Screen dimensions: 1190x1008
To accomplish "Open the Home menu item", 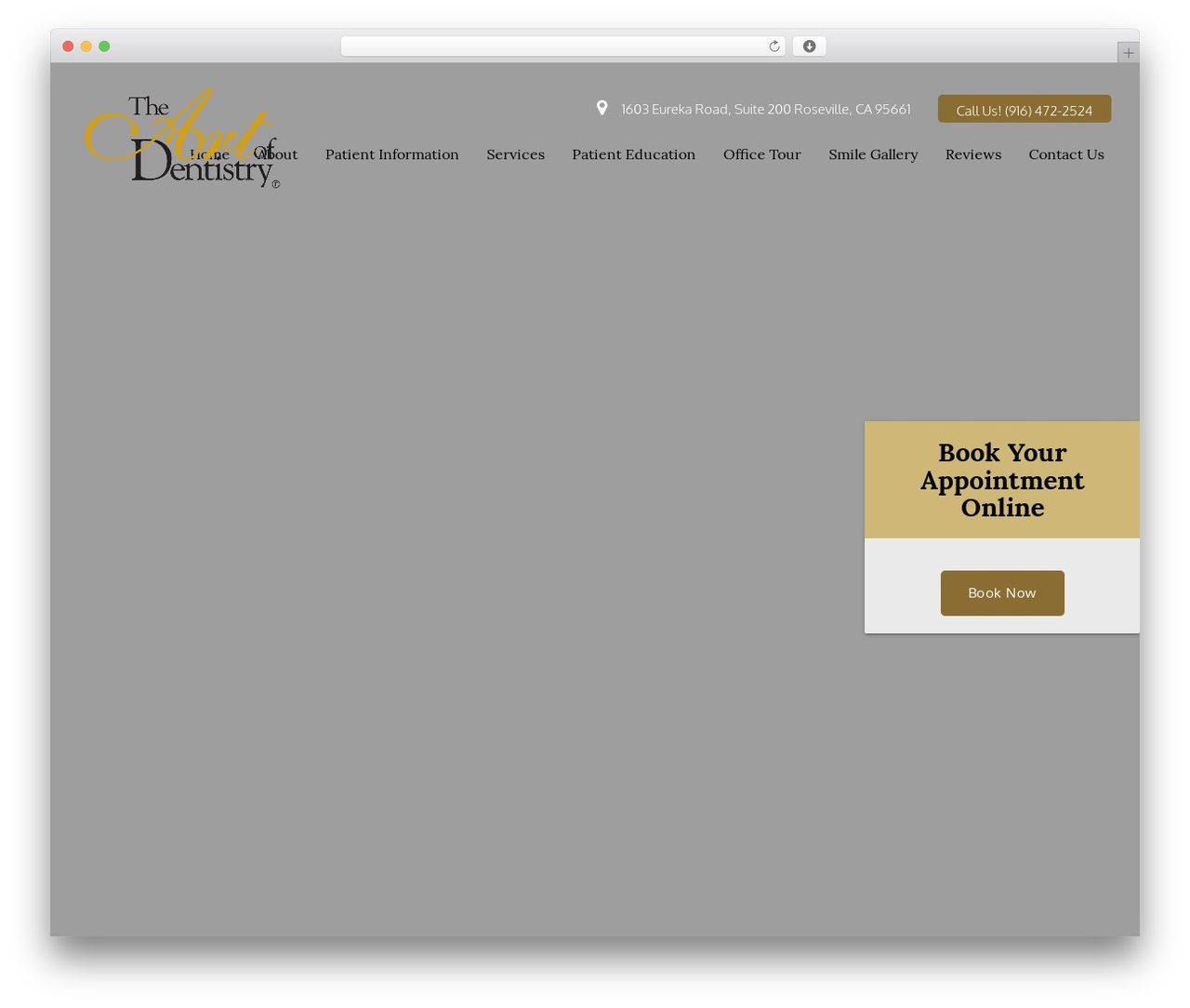I will (209, 154).
